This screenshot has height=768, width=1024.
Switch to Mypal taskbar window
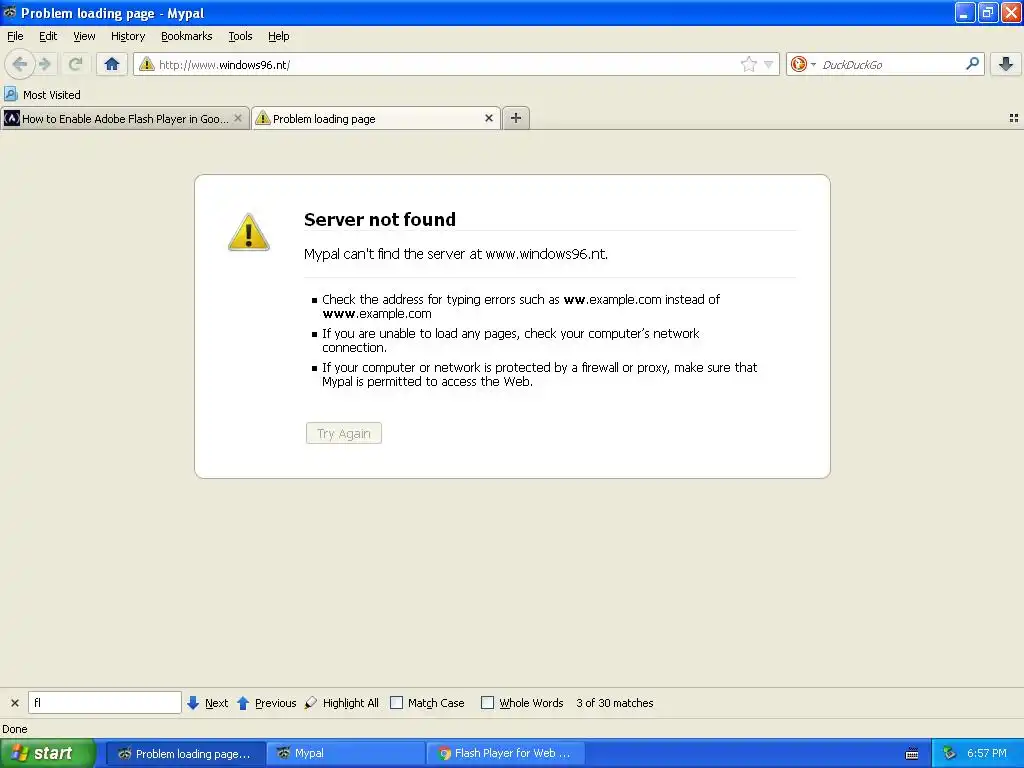[x=345, y=754]
